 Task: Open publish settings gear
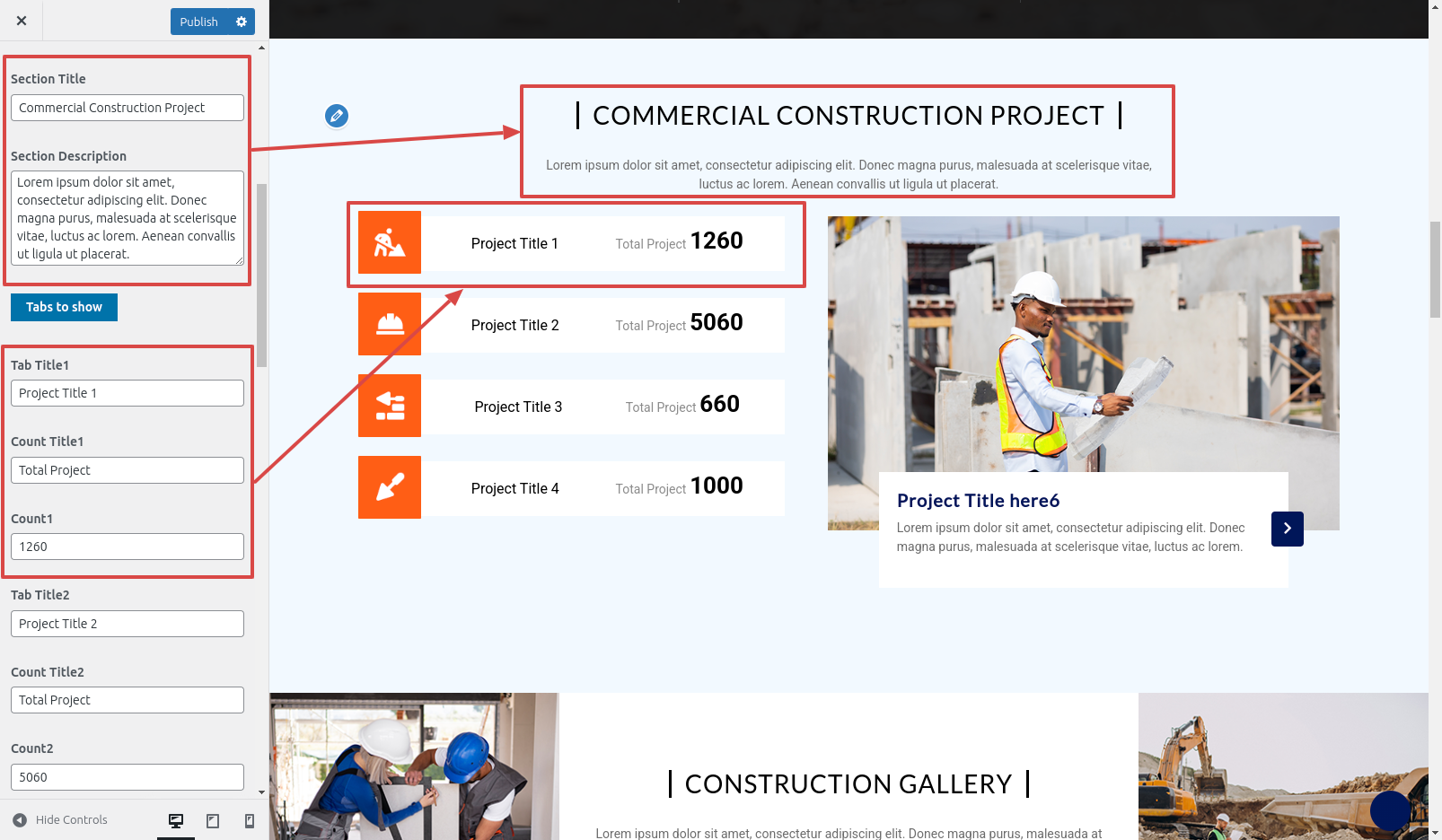pyautogui.click(x=242, y=22)
